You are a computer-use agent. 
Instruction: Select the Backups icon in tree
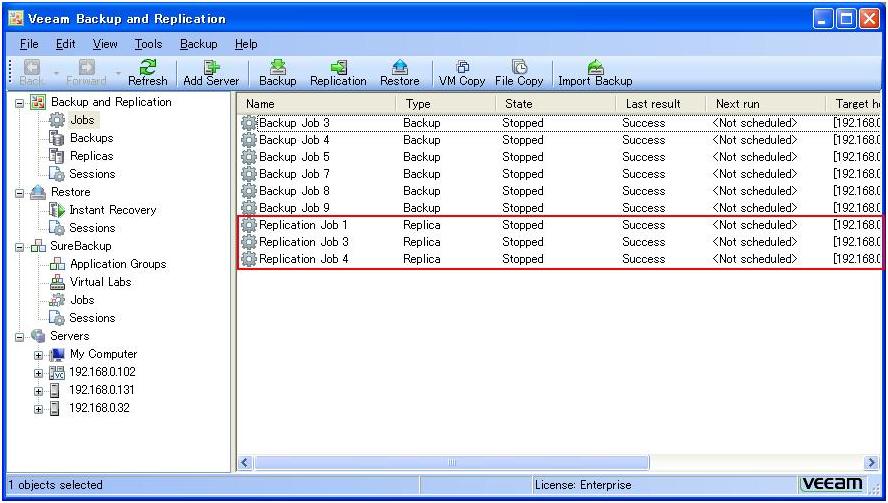click(x=57, y=138)
